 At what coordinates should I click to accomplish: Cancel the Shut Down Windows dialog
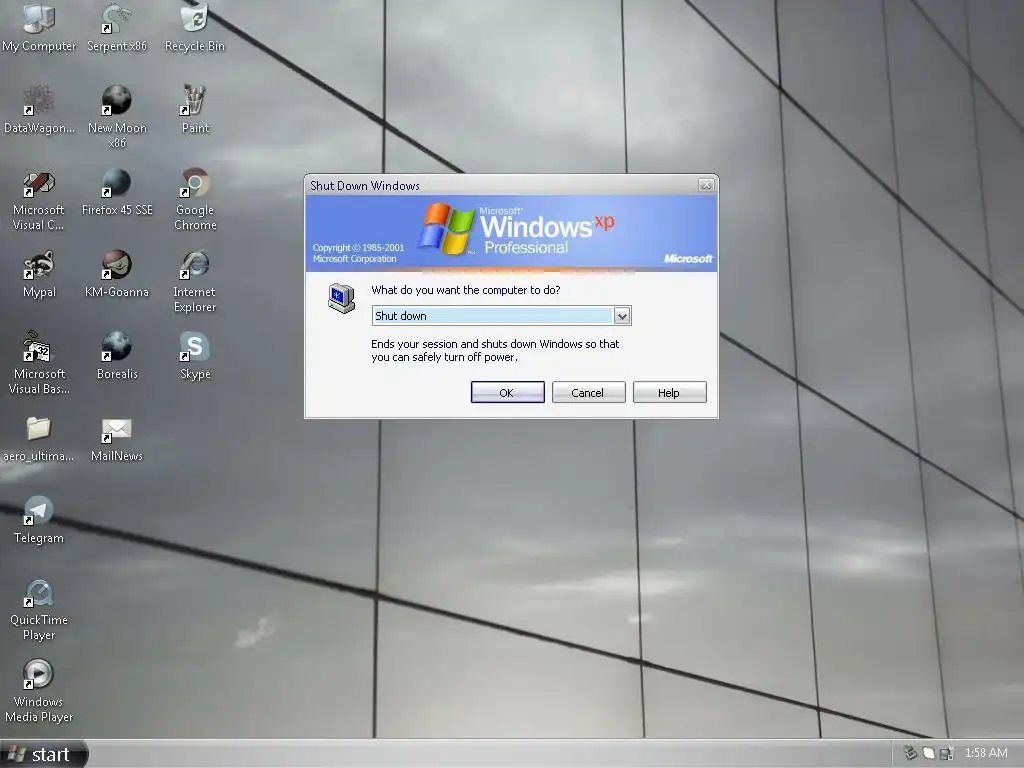[588, 392]
